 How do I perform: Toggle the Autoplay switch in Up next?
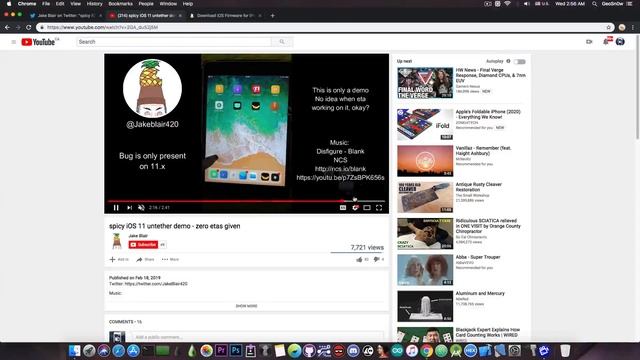coord(520,62)
